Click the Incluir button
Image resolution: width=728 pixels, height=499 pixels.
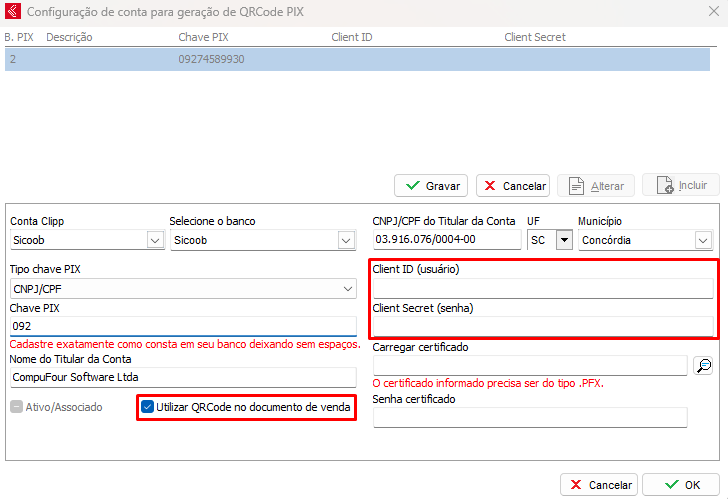click(x=680, y=185)
